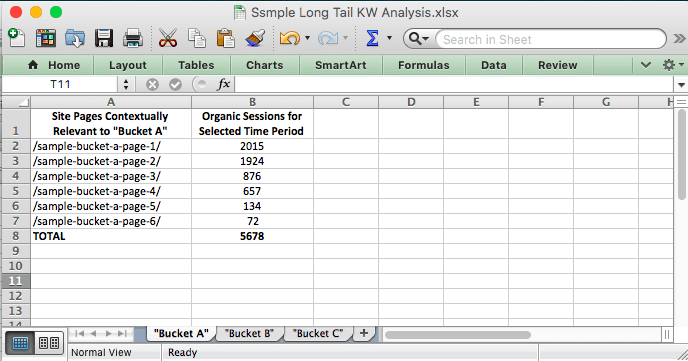Viewport: 688px width, 361px height.
Task: Switch to Normal View button
Action: pos(20,343)
